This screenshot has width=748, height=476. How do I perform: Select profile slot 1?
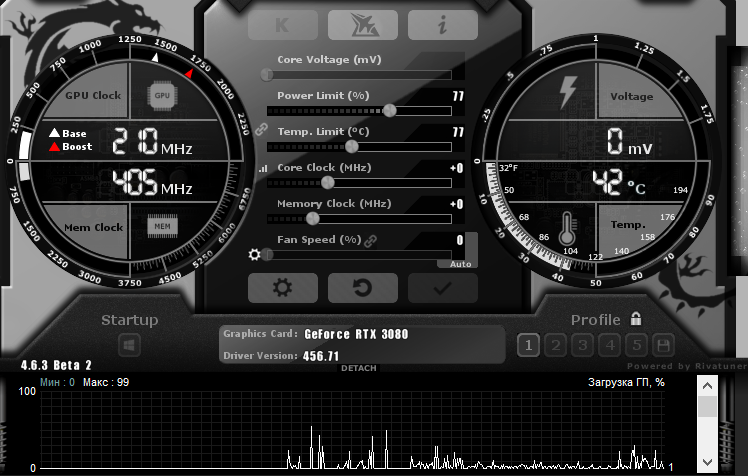[529, 345]
